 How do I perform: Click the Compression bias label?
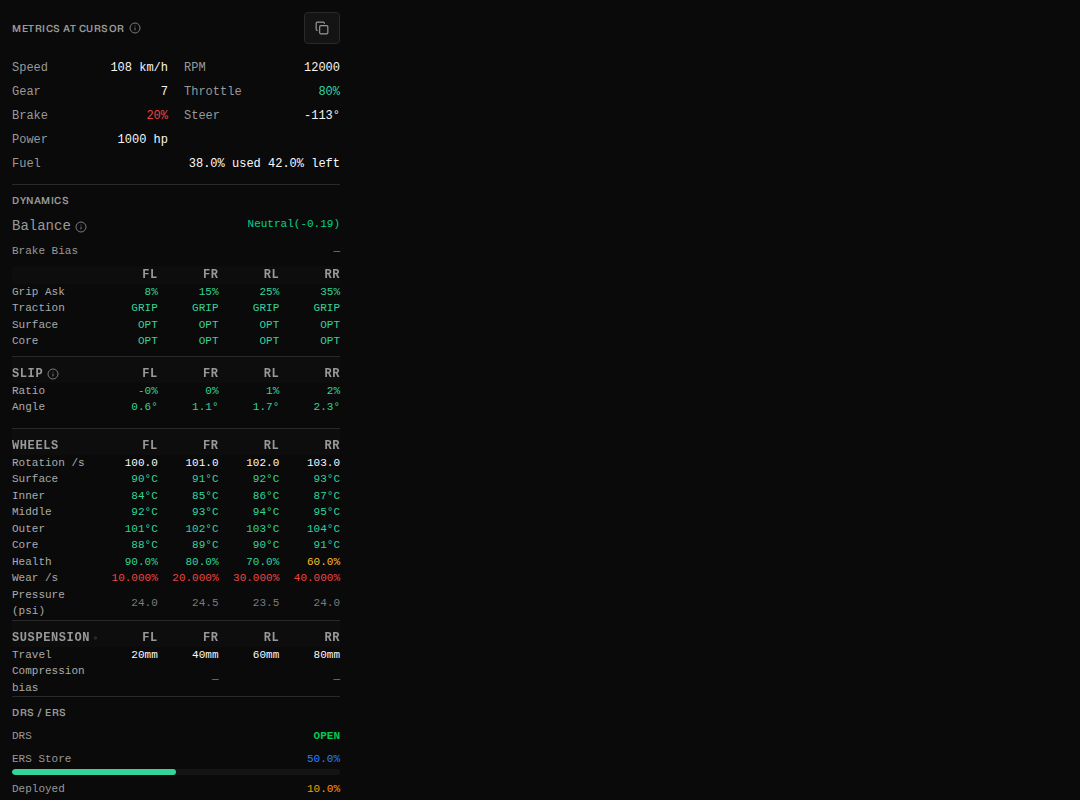(x=48, y=679)
